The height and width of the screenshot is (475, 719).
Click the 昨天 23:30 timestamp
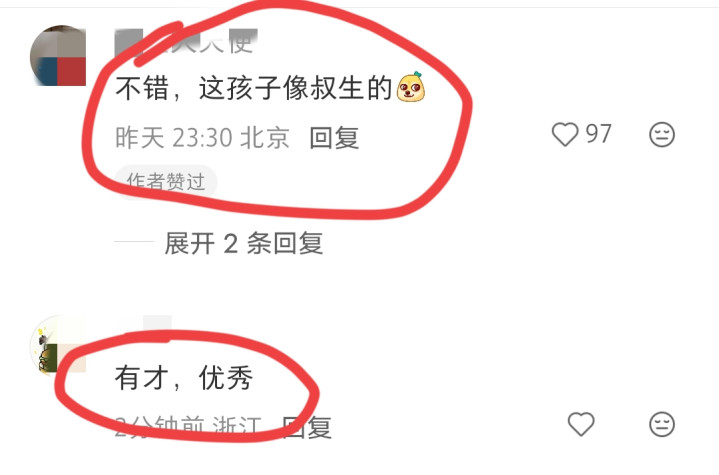(x=173, y=138)
